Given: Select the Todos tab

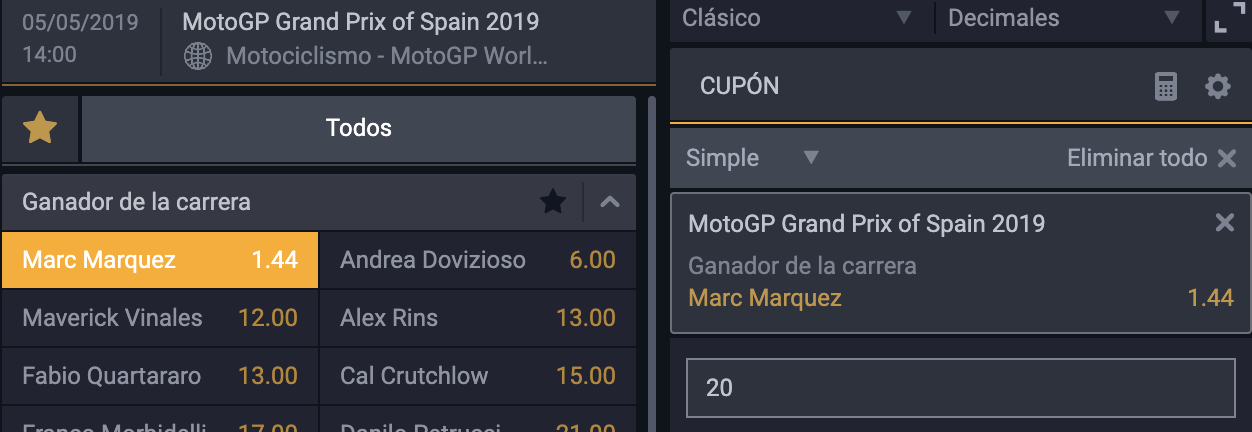Looking at the screenshot, I should [x=358, y=128].
